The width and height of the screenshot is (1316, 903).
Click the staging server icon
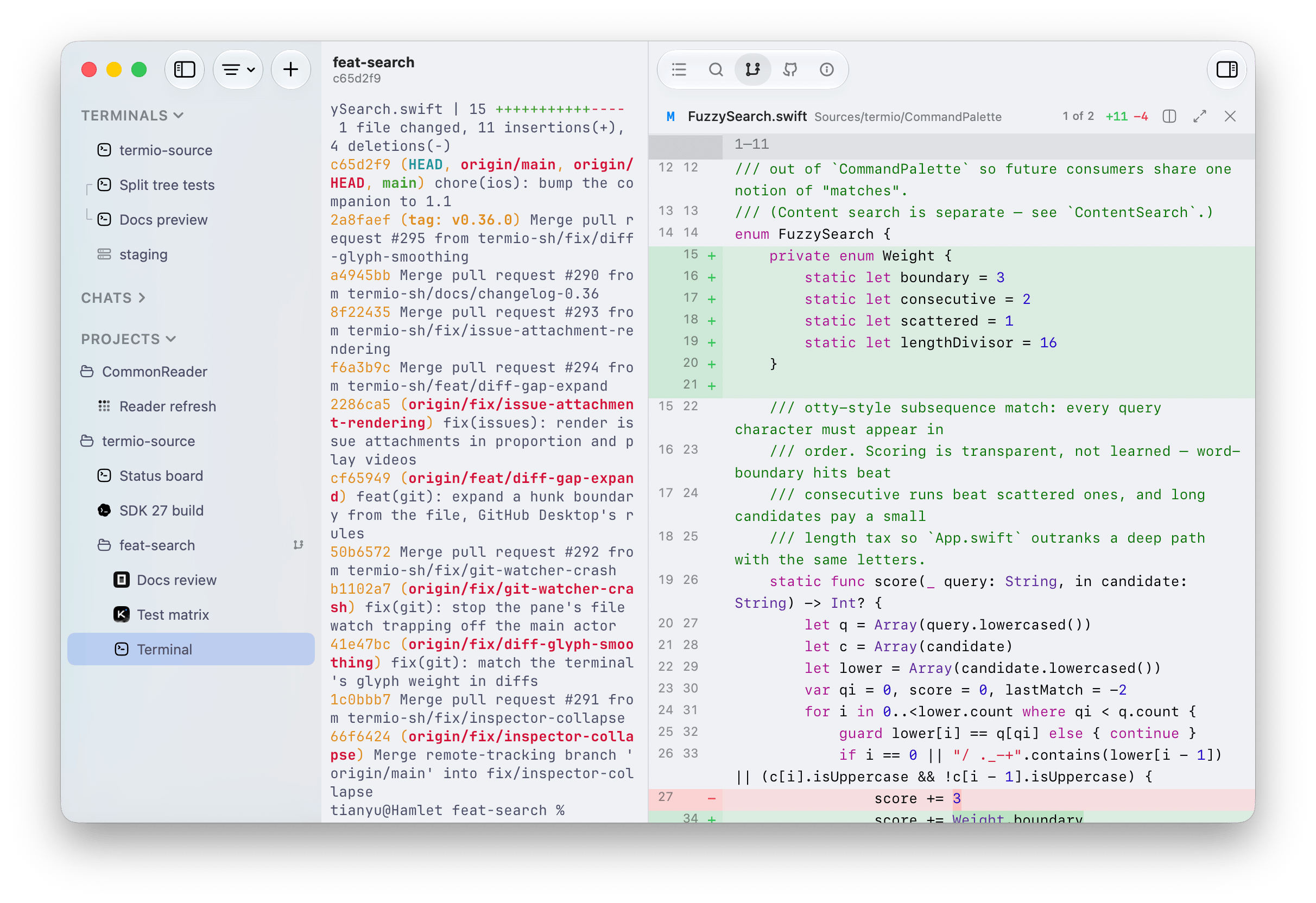point(104,254)
